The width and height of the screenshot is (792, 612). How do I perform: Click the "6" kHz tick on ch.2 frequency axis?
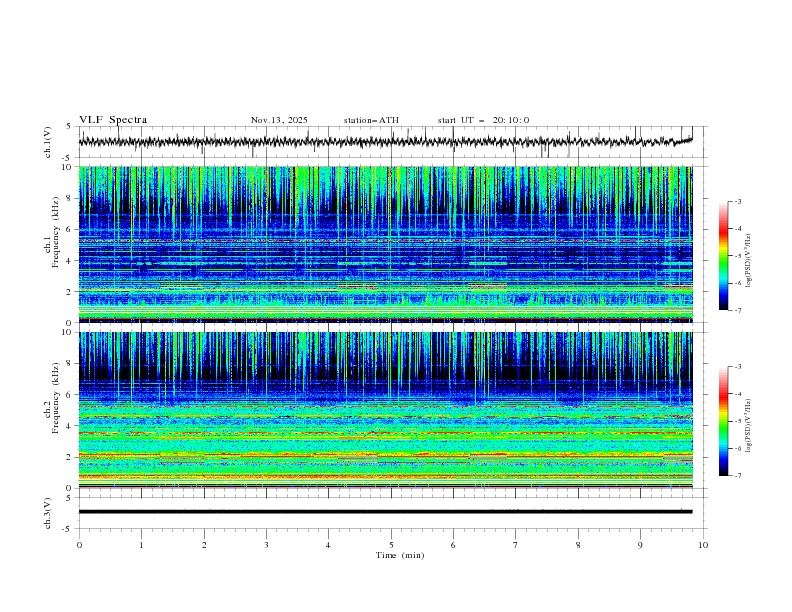pyautogui.click(x=70, y=395)
